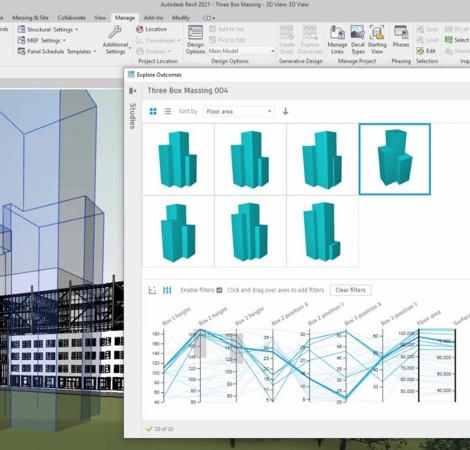Show the scatter plot chart

pyautogui.click(x=152, y=290)
